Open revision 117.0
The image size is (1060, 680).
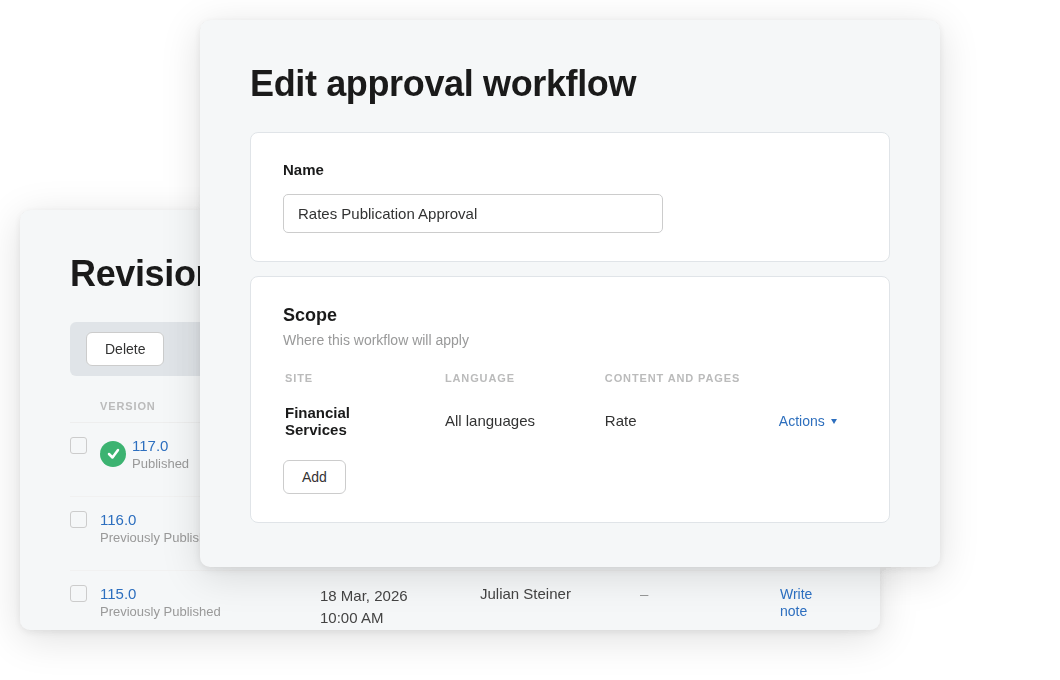point(149,446)
